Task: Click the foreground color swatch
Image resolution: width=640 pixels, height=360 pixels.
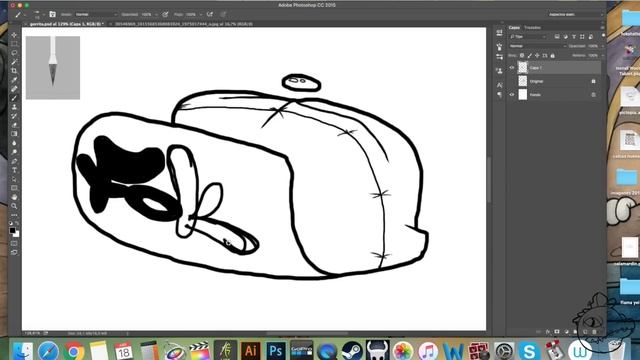Action: tap(12, 231)
